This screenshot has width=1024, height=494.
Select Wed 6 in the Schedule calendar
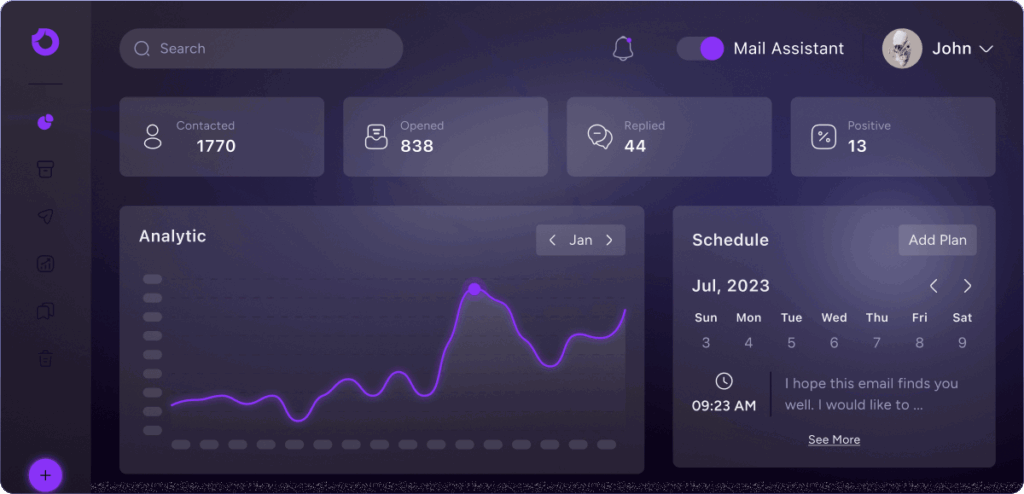coord(834,342)
